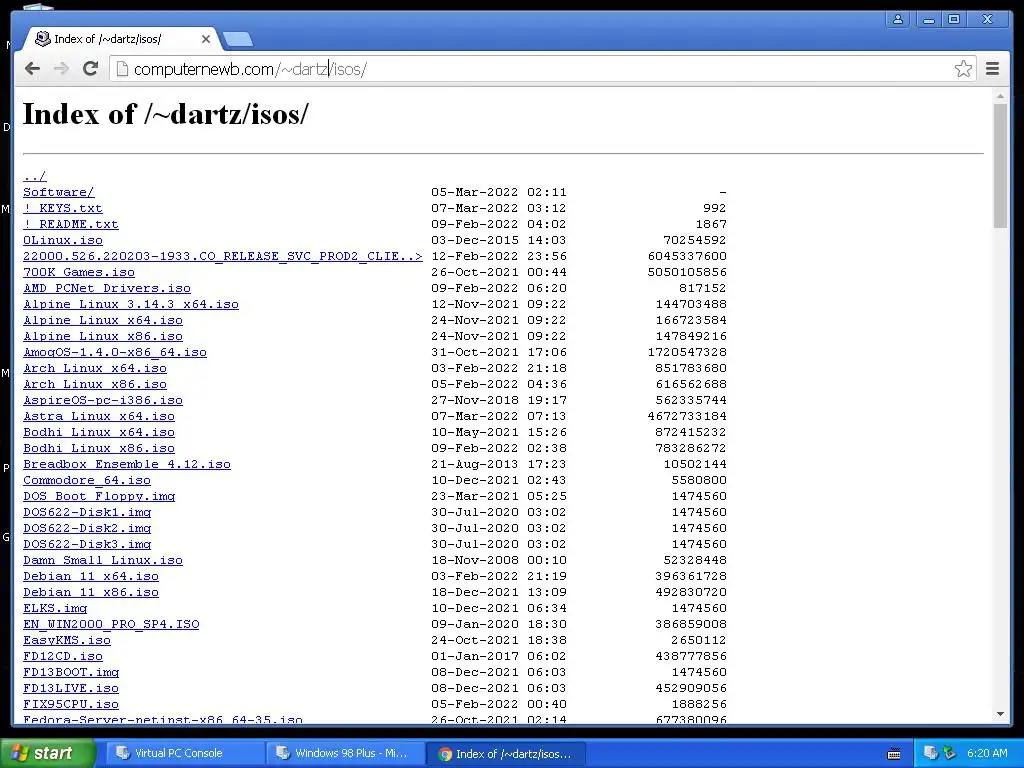The image size is (1024, 768).
Task: Click the clock showing 6:20 AM
Action: tap(987, 753)
